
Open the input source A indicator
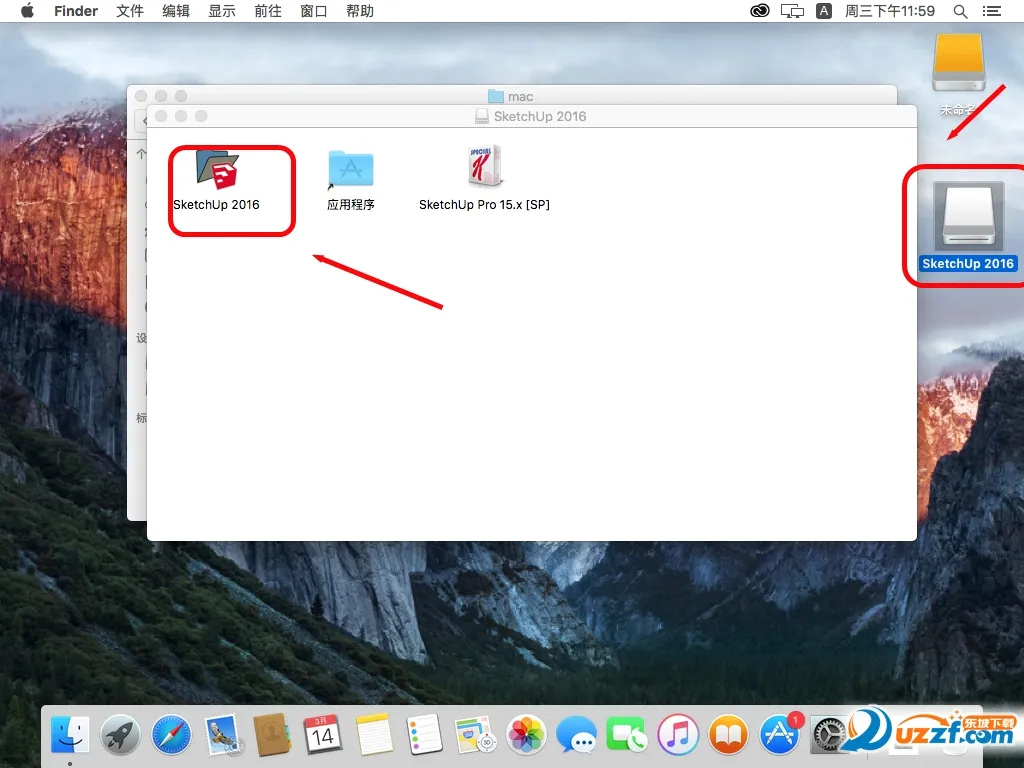(x=824, y=11)
